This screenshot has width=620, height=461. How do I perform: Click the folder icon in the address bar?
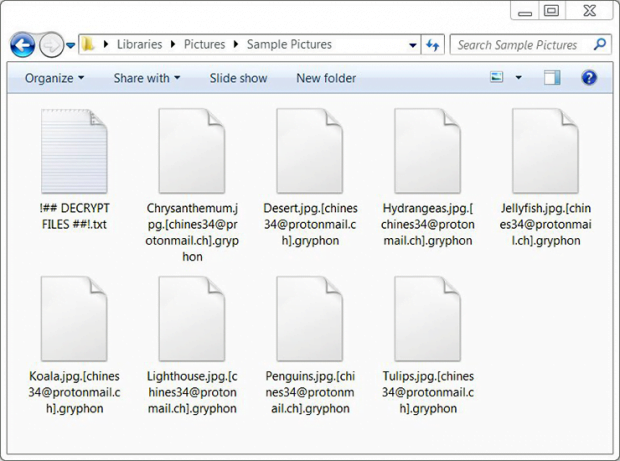pos(88,44)
